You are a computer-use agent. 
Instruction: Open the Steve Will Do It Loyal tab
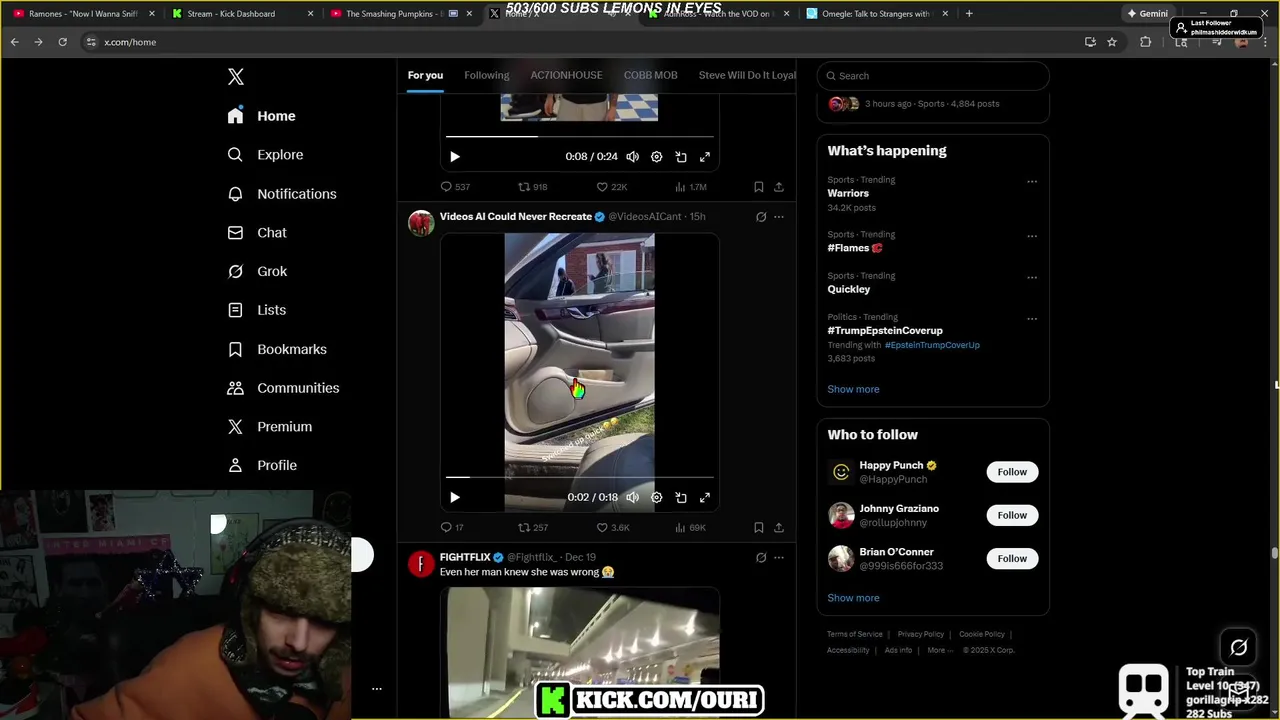(x=747, y=75)
